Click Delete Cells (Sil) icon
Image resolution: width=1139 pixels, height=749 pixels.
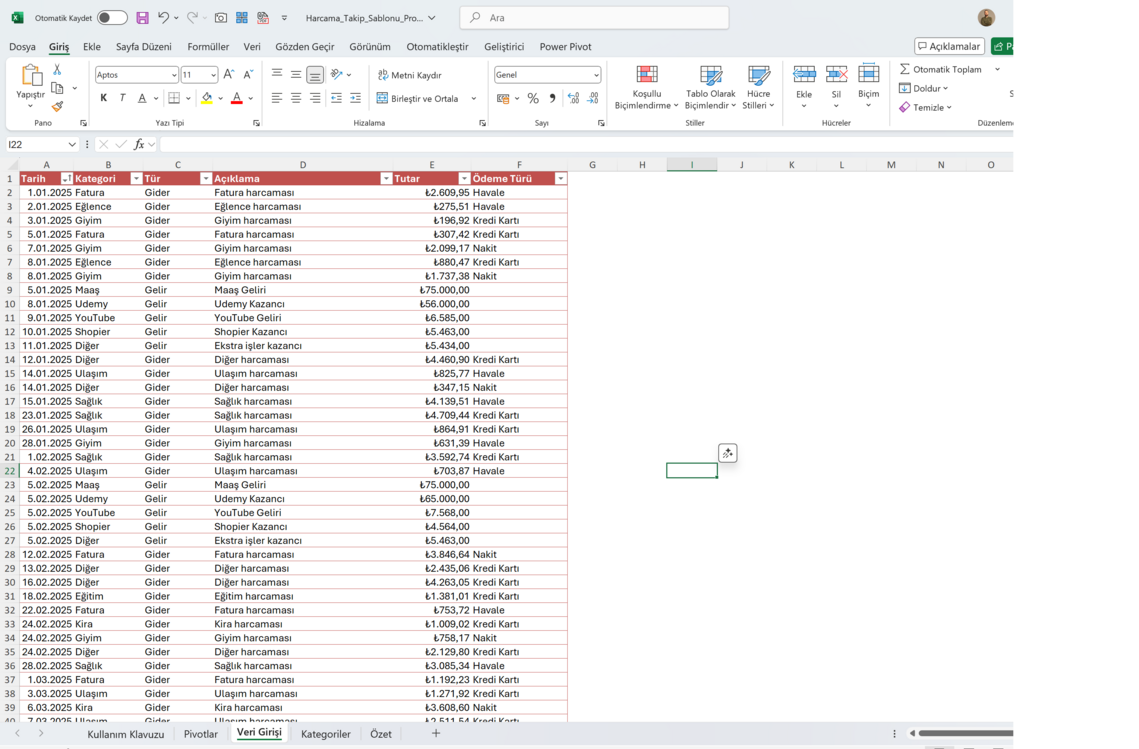click(x=836, y=74)
